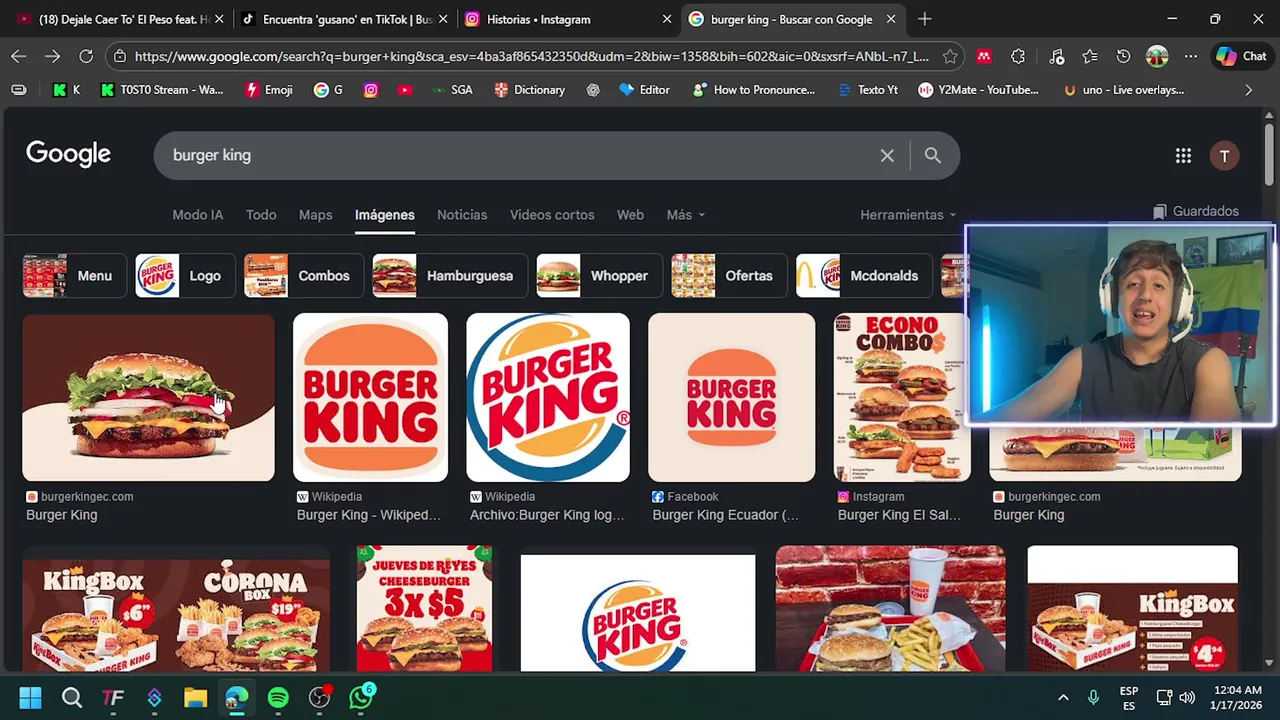Open the Dictionary bookmark

click(x=529, y=90)
